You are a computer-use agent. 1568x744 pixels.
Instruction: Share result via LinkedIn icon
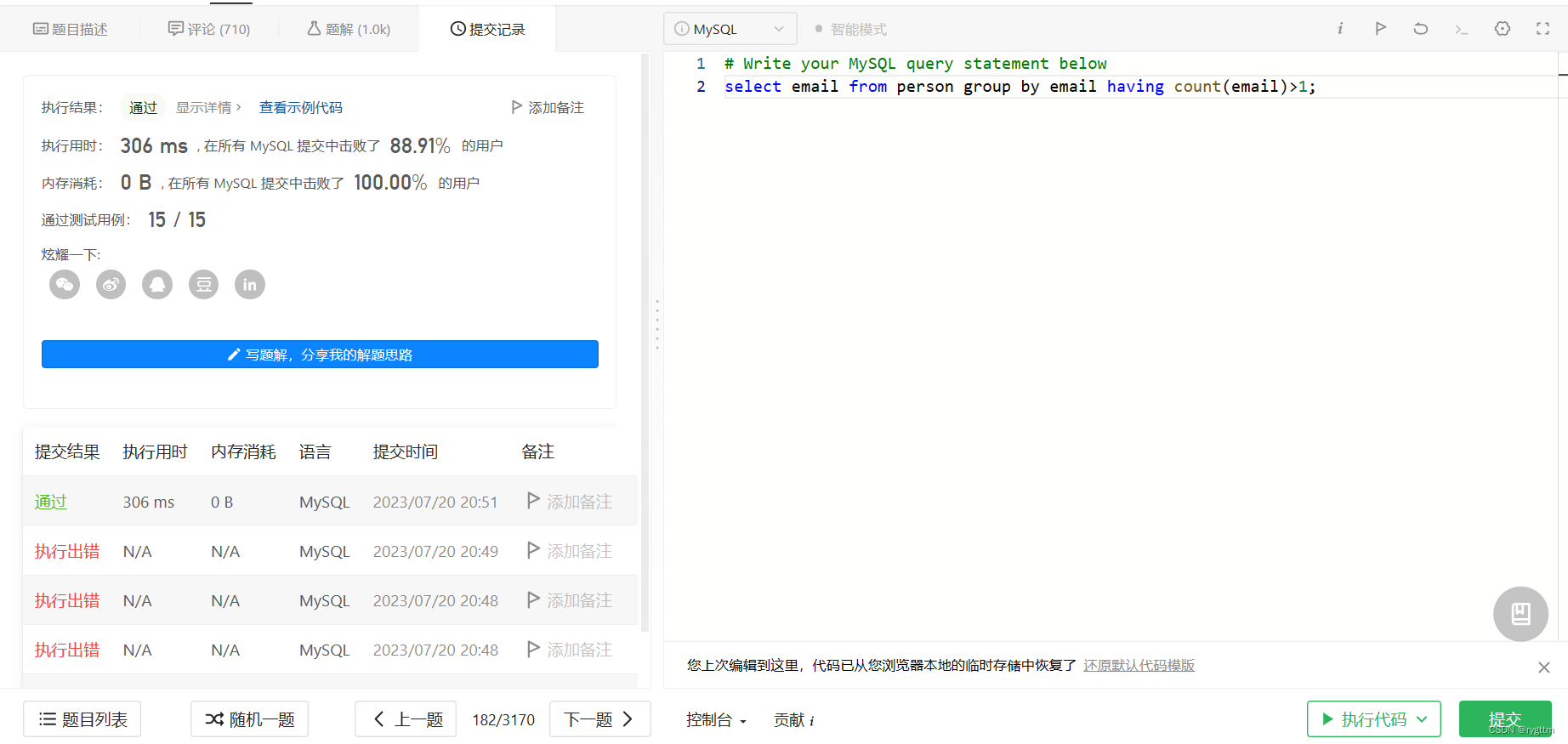[250, 285]
